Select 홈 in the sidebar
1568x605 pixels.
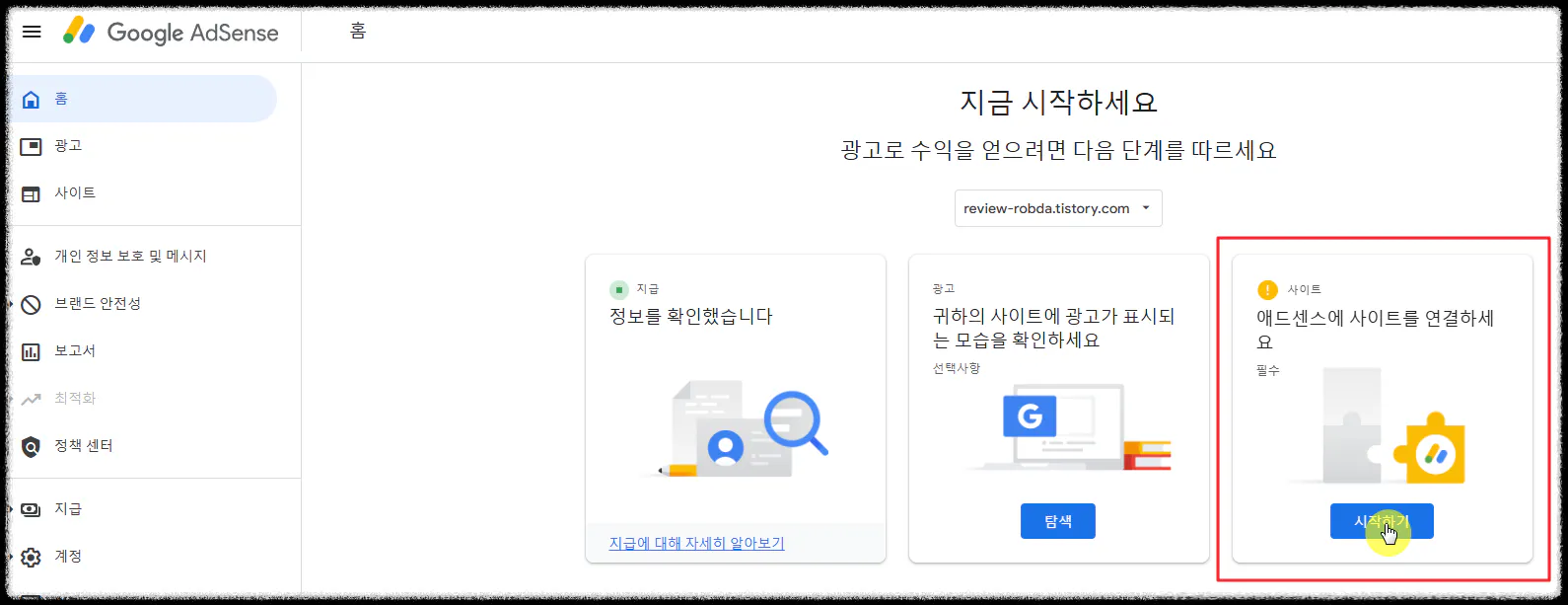coord(141,99)
